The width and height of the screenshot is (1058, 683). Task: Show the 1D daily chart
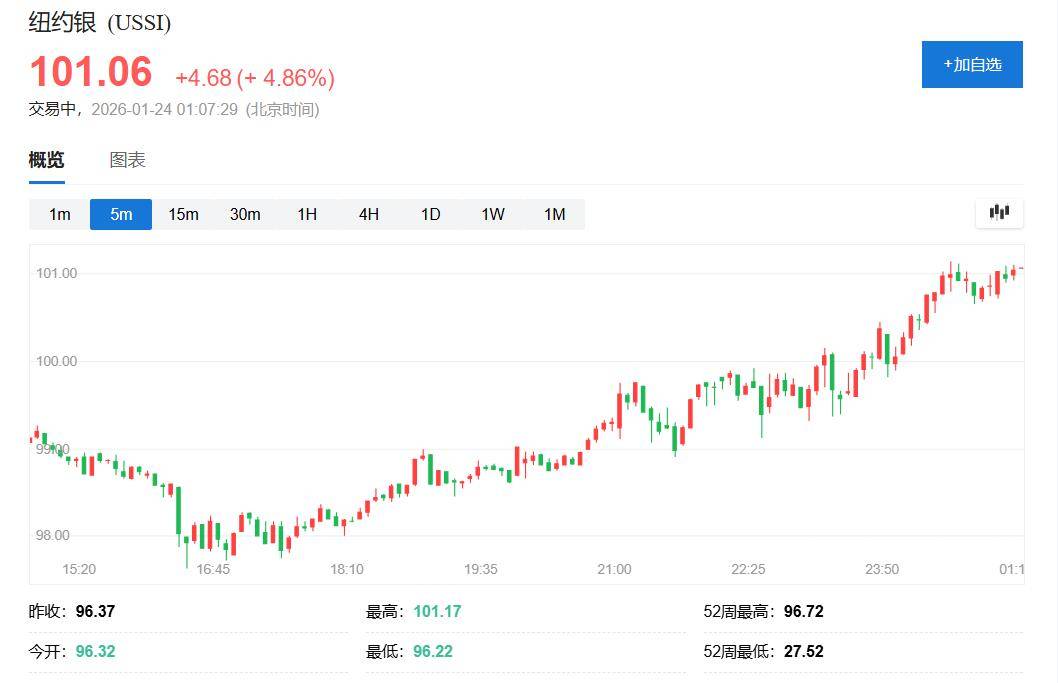(x=430, y=214)
